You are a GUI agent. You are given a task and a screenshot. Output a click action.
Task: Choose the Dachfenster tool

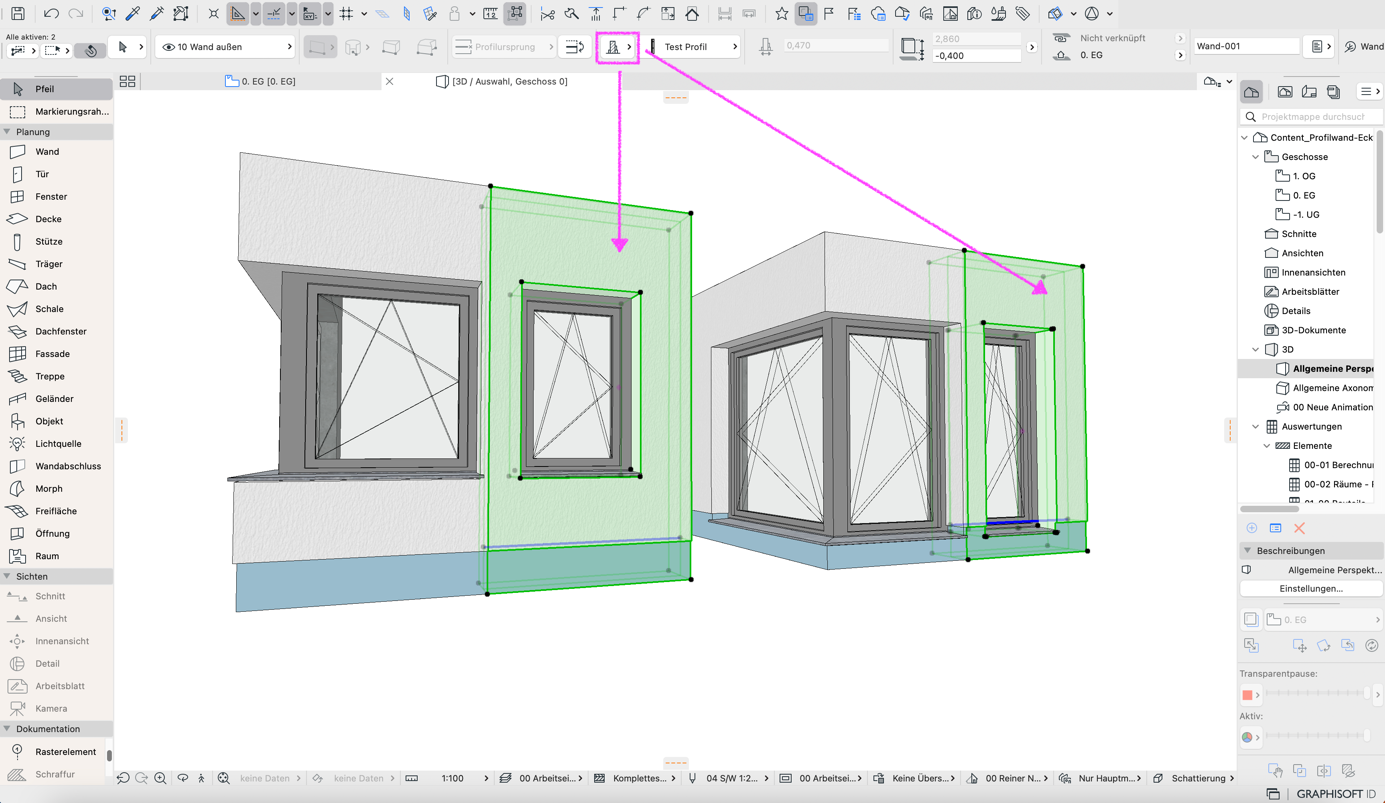(x=56, y=331)
